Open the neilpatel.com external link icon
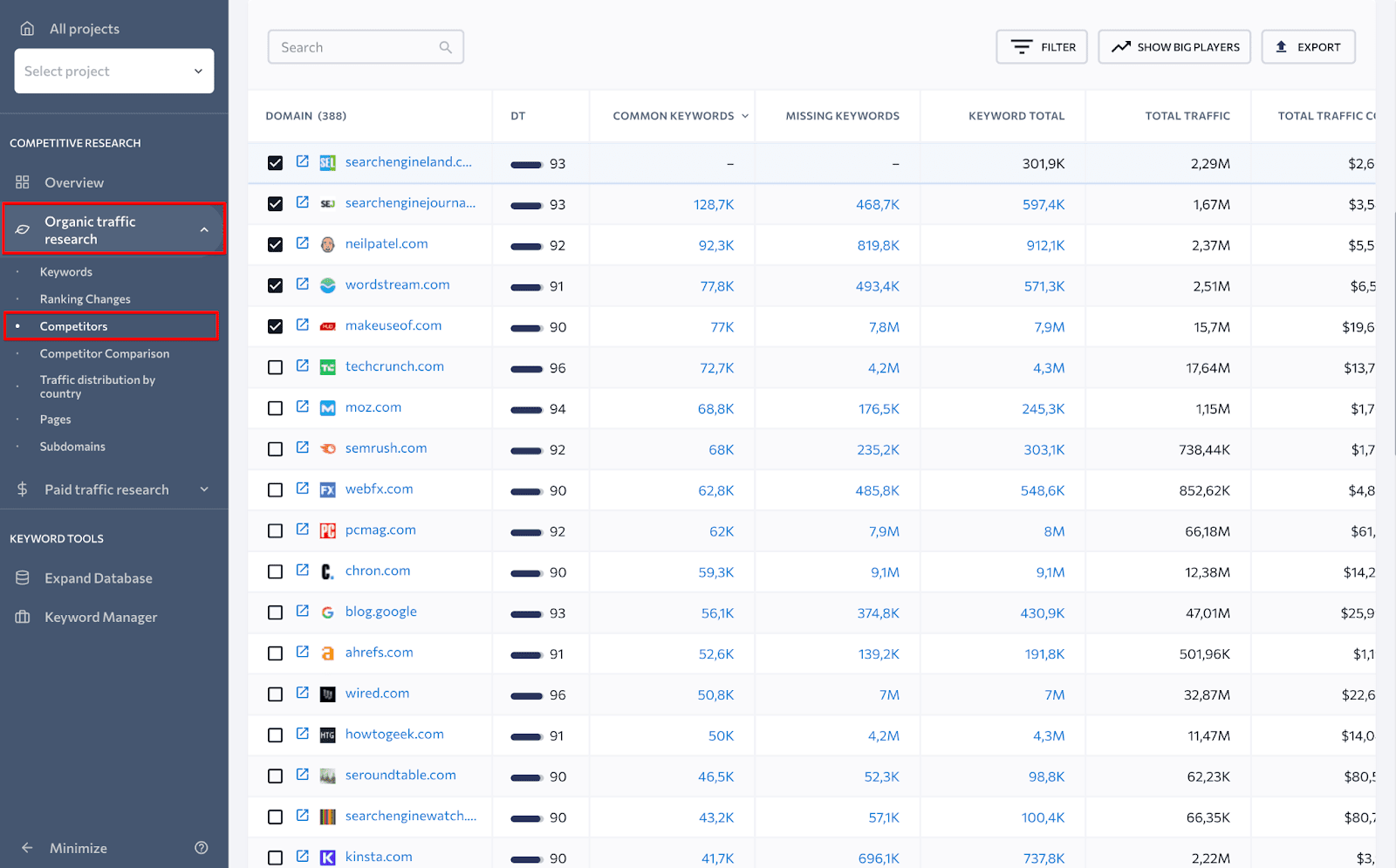 click(303, 243)
